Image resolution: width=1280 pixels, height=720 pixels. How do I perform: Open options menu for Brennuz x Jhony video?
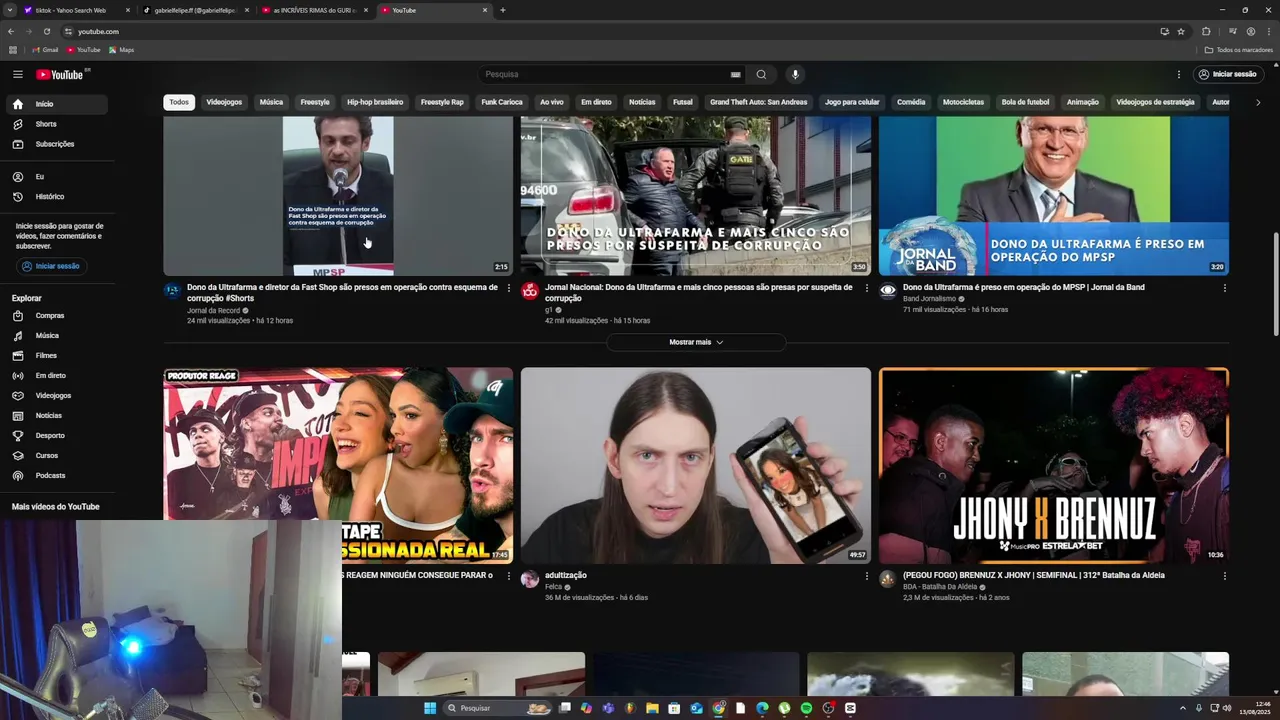point(1224,576)
